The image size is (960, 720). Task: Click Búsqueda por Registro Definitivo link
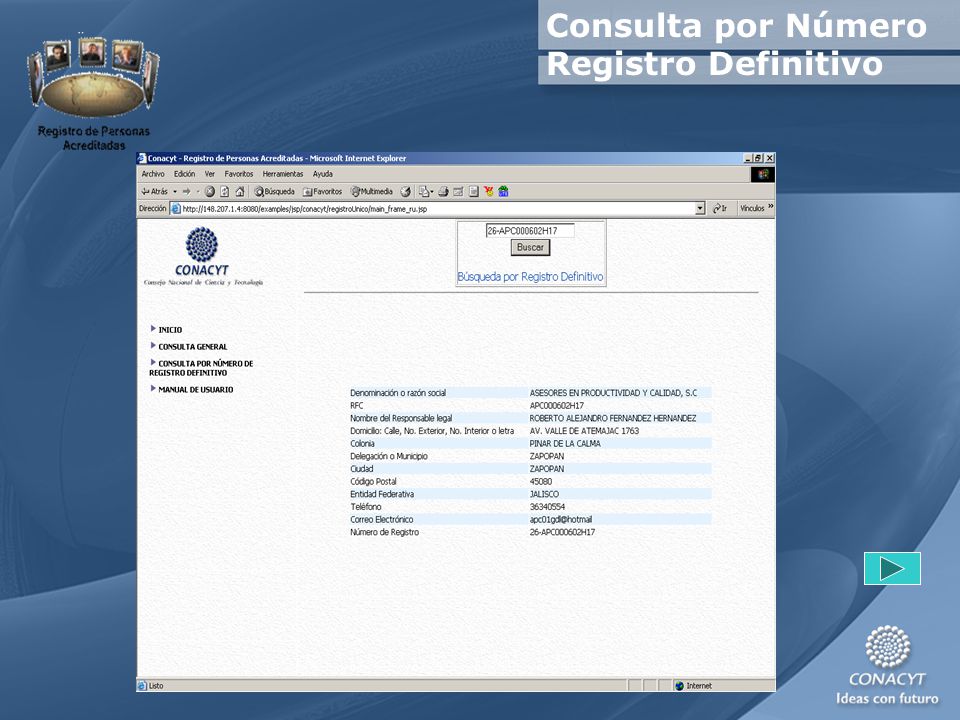point(530,277)
